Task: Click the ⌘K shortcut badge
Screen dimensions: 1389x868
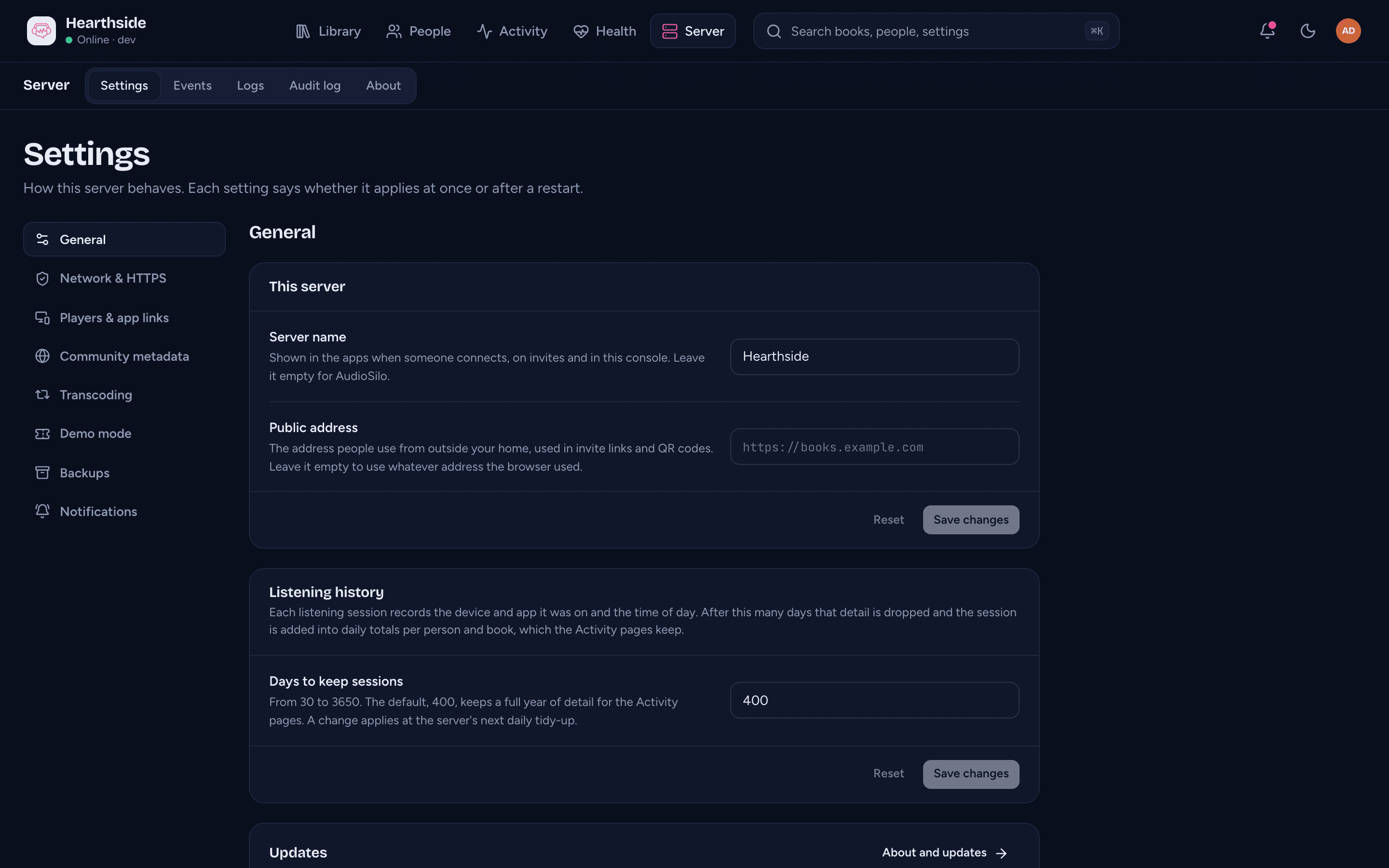Action: 1096,31
